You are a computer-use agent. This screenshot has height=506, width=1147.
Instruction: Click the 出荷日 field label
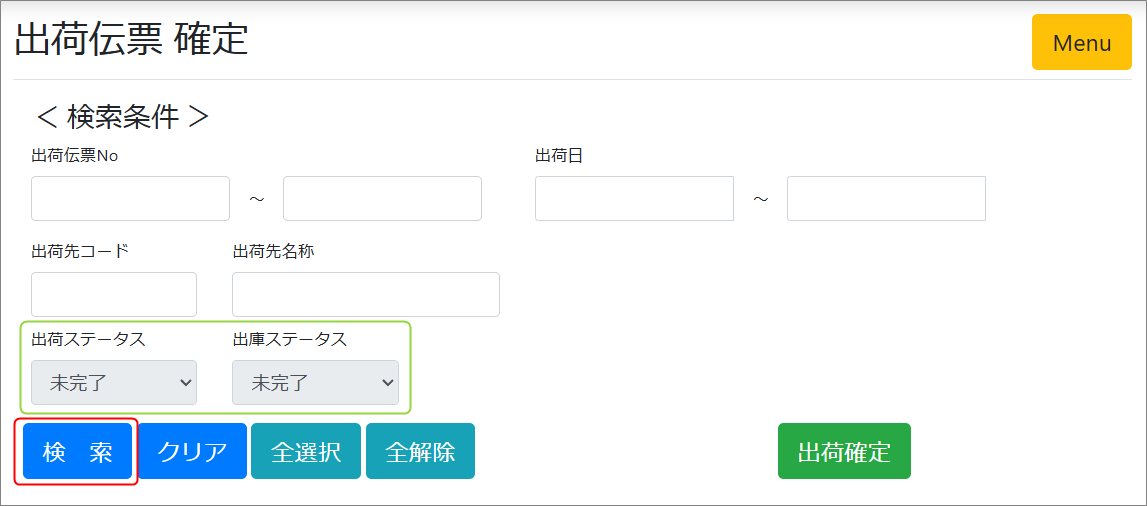click(559, 155)
